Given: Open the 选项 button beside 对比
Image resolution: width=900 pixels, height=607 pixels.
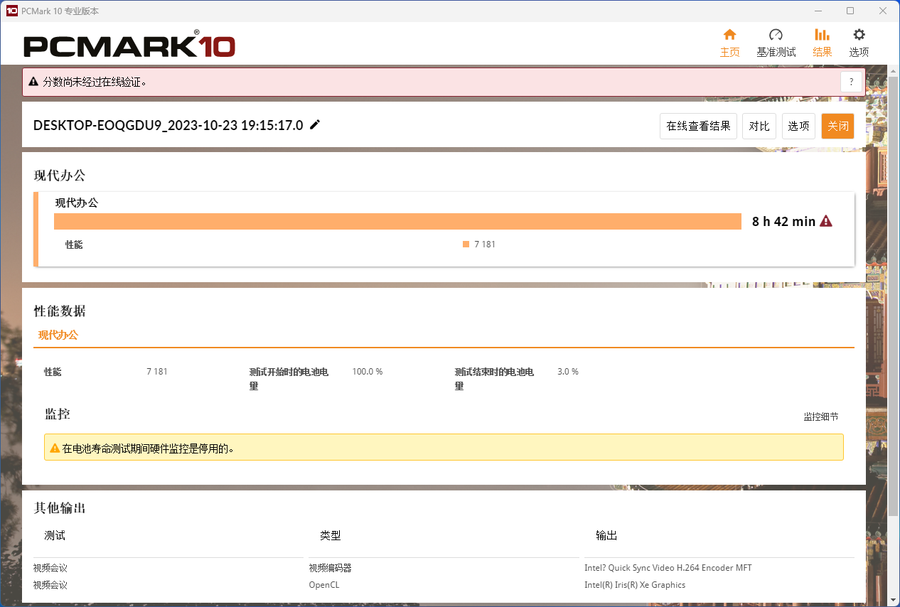Looking at the screenshot, I should click(x=798, y=126).
